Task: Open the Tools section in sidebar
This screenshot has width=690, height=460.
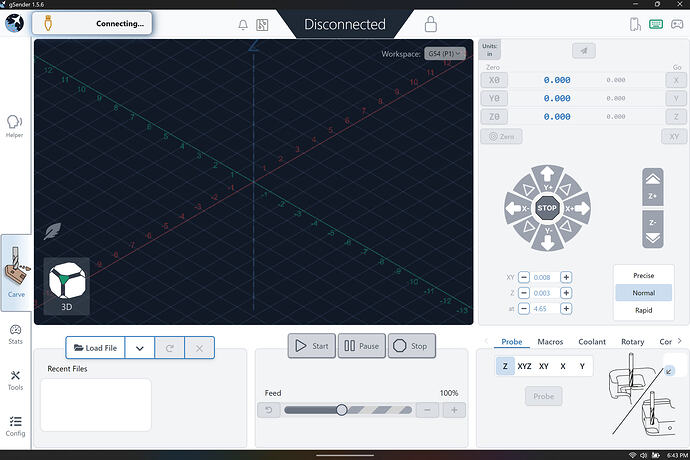Action: coord(15,379)
